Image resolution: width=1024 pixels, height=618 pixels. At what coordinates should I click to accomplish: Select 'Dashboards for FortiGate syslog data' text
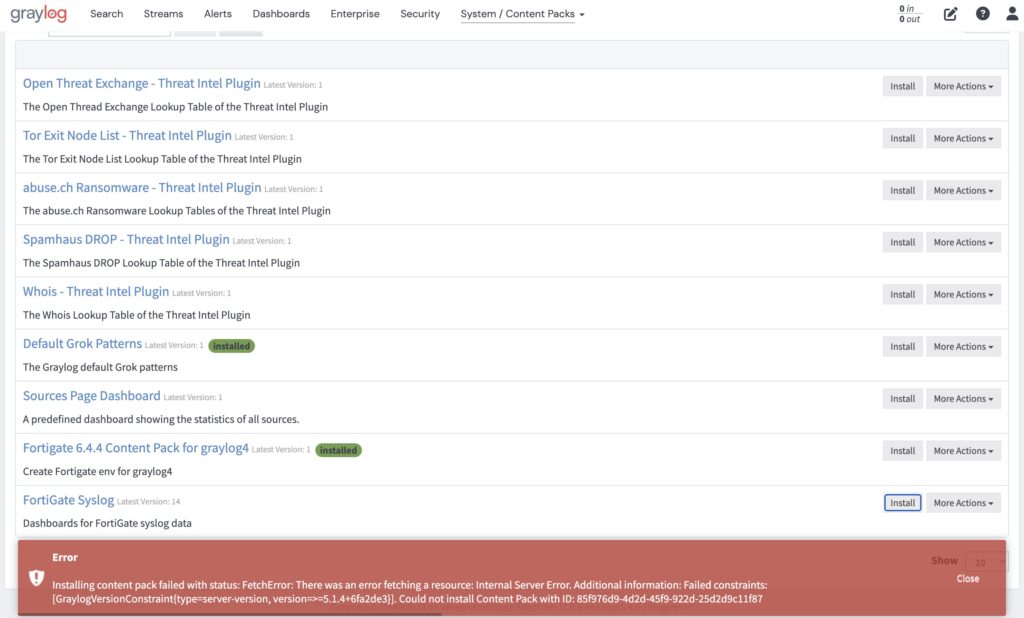click(107, 523)
